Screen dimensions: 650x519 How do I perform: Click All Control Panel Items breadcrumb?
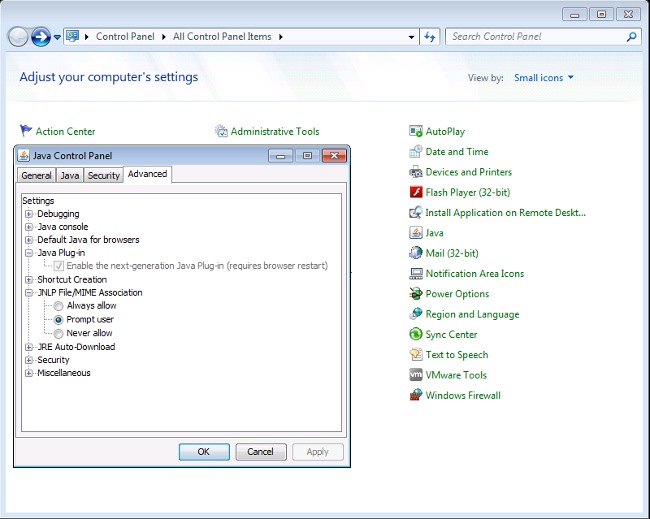pos(222,36)
